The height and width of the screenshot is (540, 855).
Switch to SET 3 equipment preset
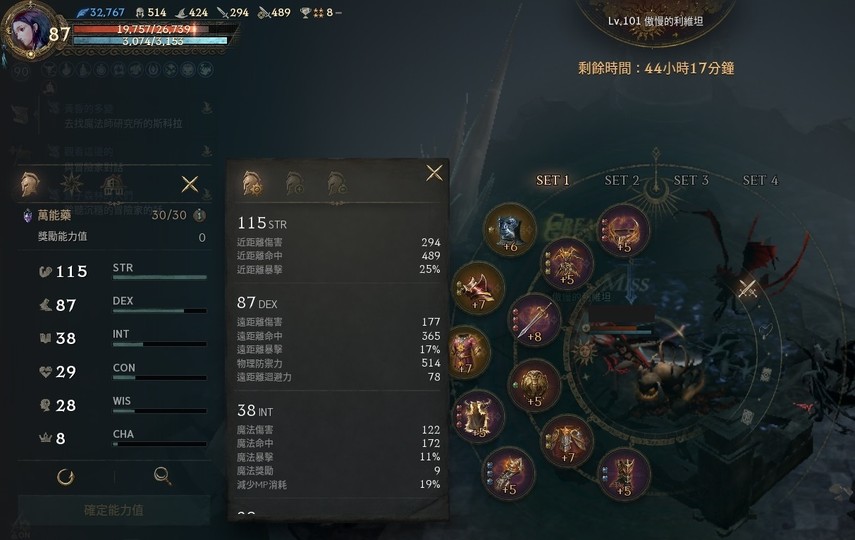point(691,180)
